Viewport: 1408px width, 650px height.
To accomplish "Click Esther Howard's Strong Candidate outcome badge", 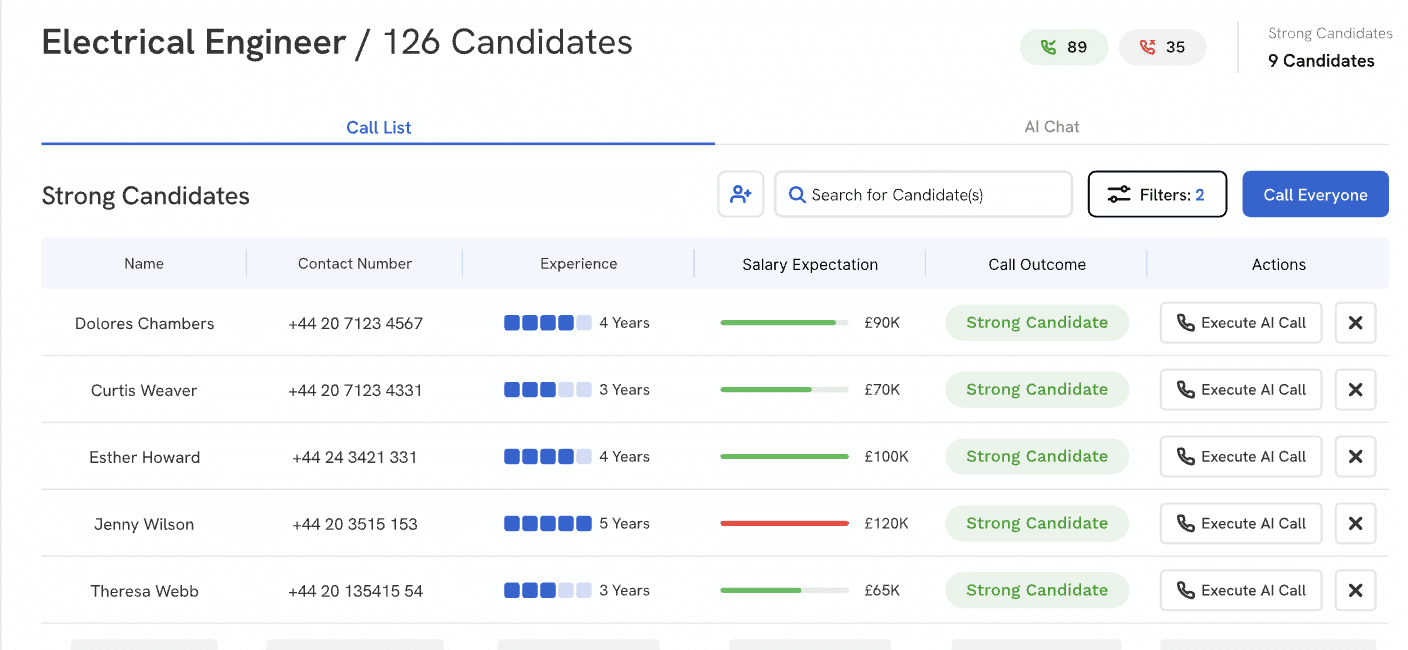I will [x=1037, y=456].
